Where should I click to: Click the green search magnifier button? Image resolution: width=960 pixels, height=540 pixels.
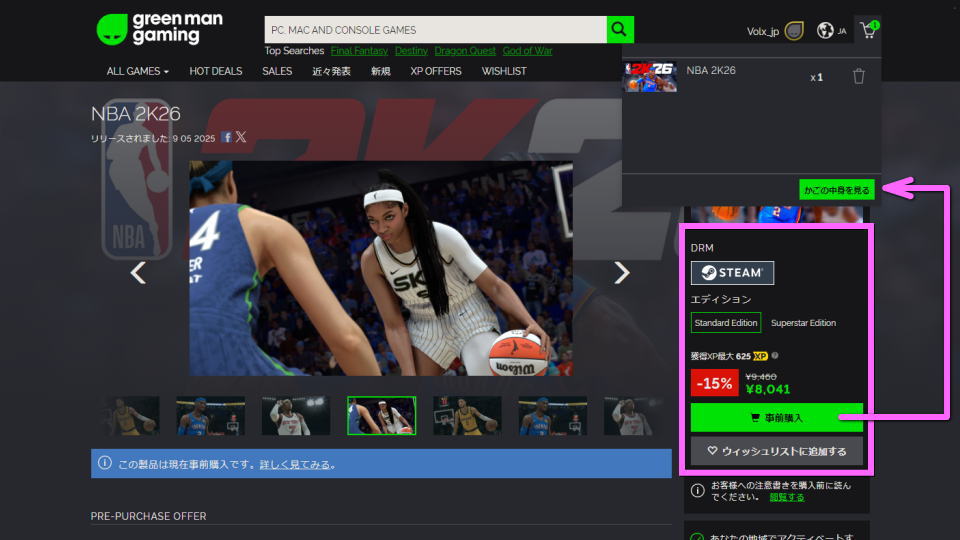tap(620, 29)
